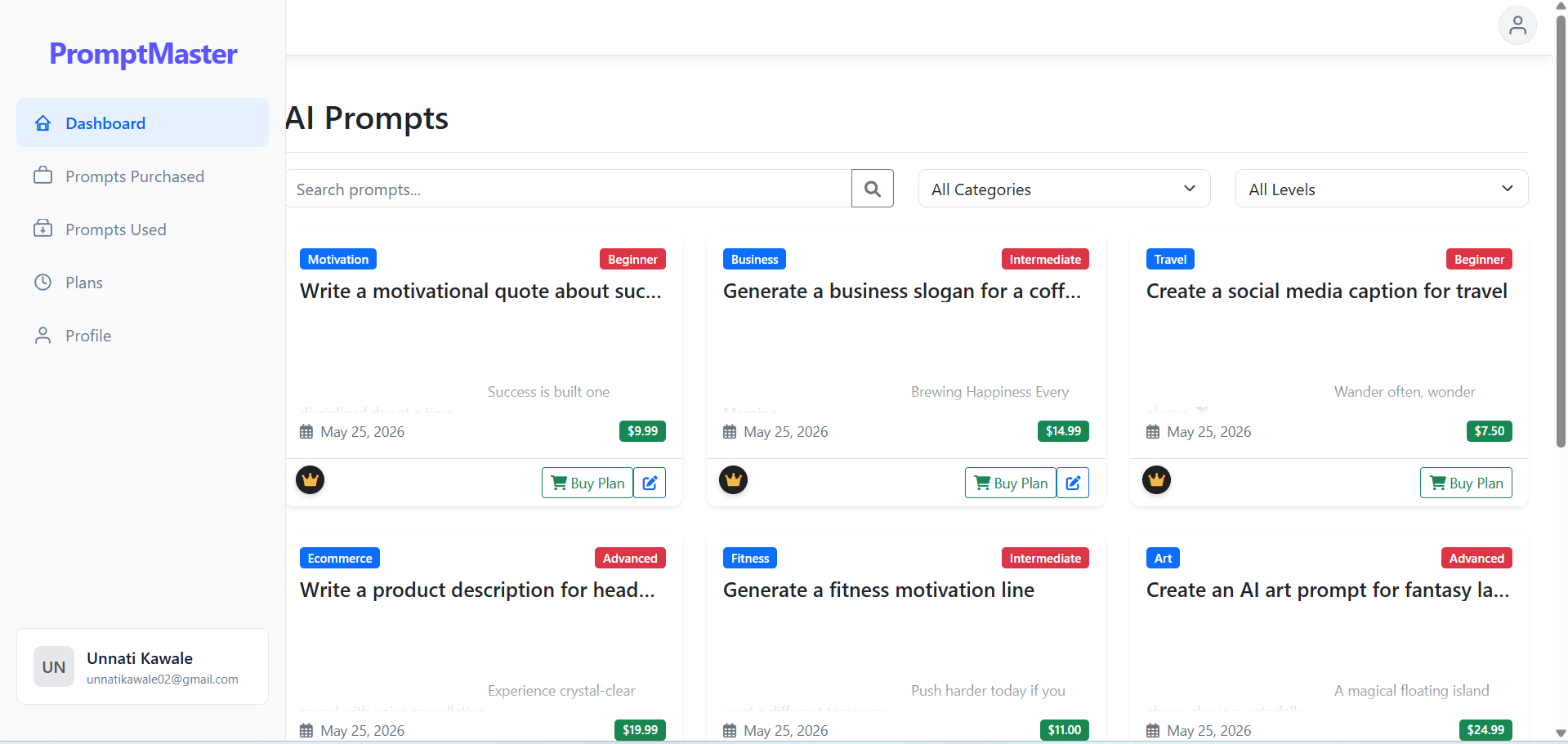Open 'Write a product description for head...' prompt
This screenshot has width=1568, height=744.
477,590
